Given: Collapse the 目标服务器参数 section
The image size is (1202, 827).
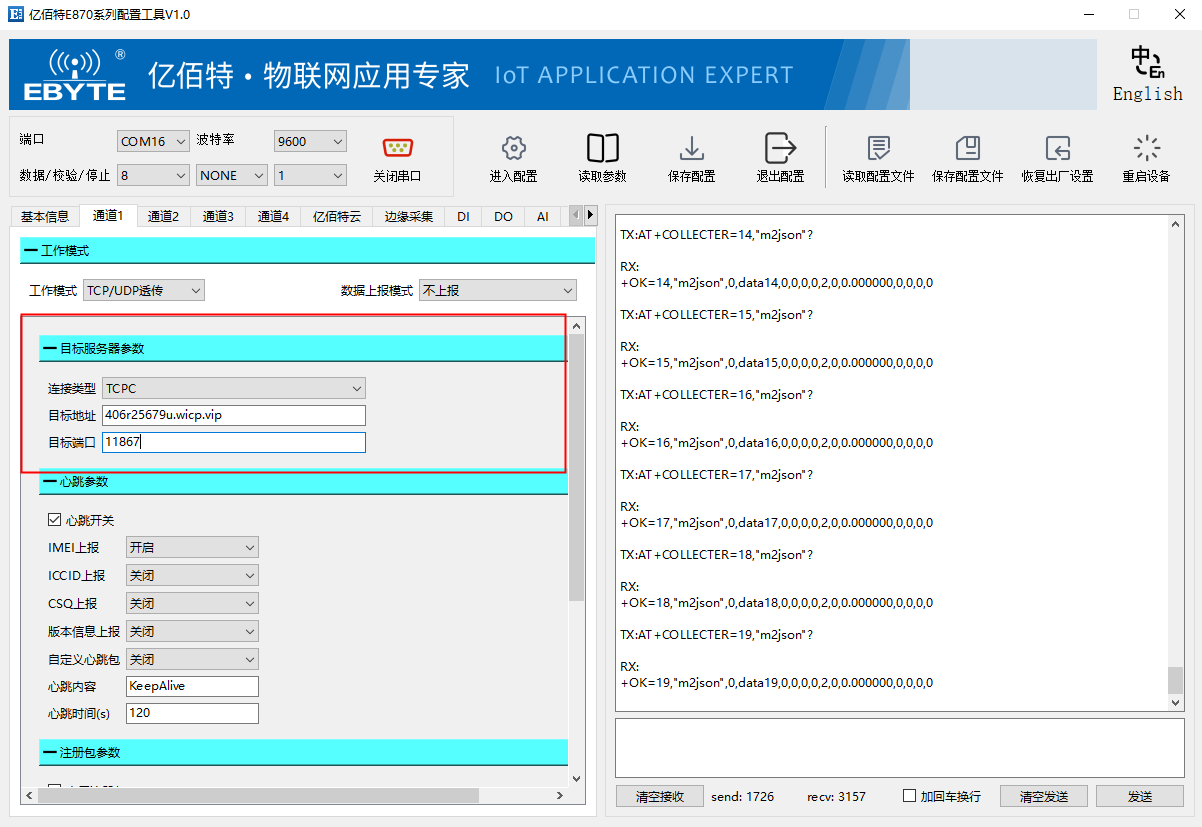Looking at the screenshot, I should point(50,348).
